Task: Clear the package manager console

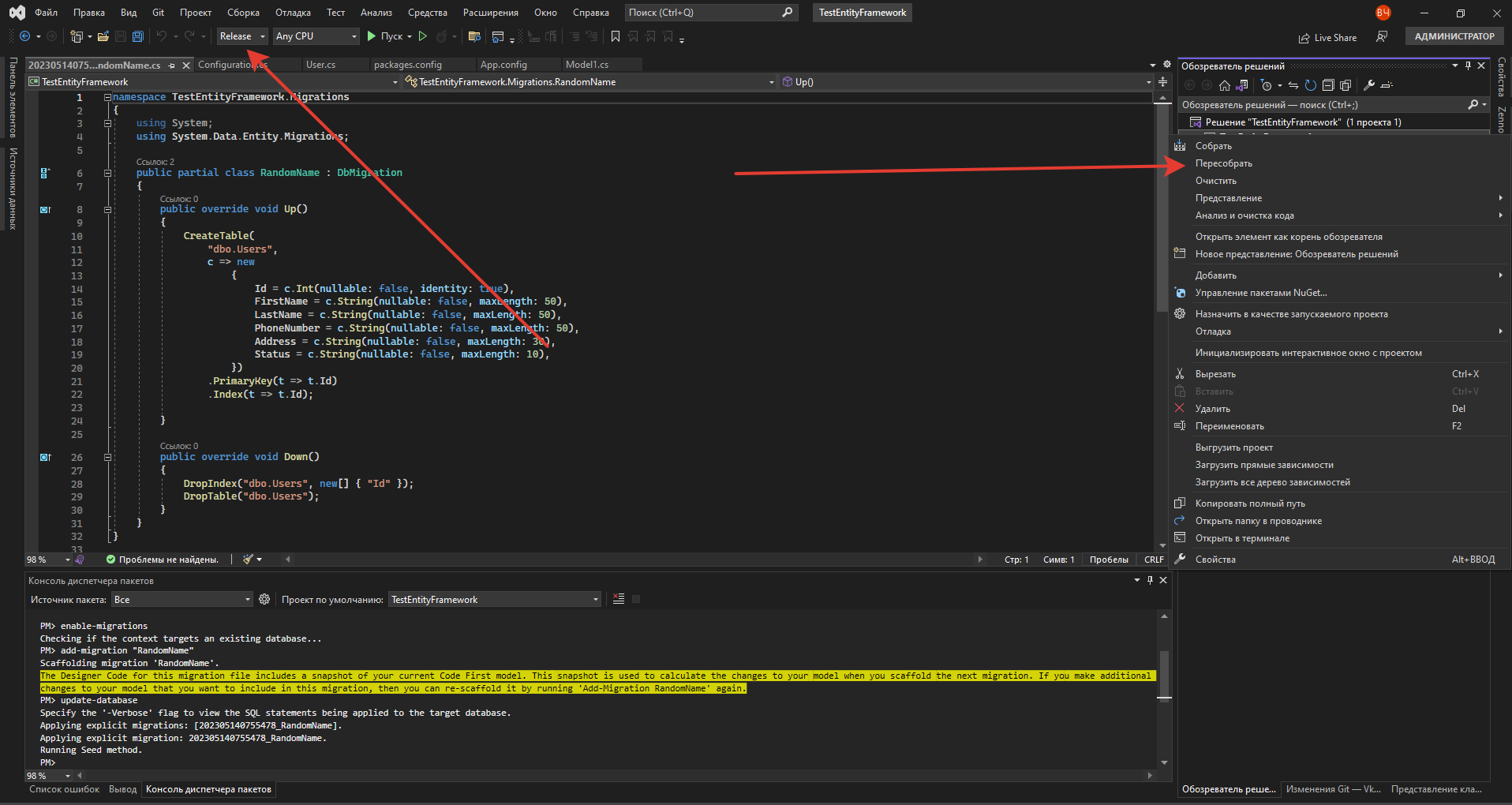Action: pos(619,600)
